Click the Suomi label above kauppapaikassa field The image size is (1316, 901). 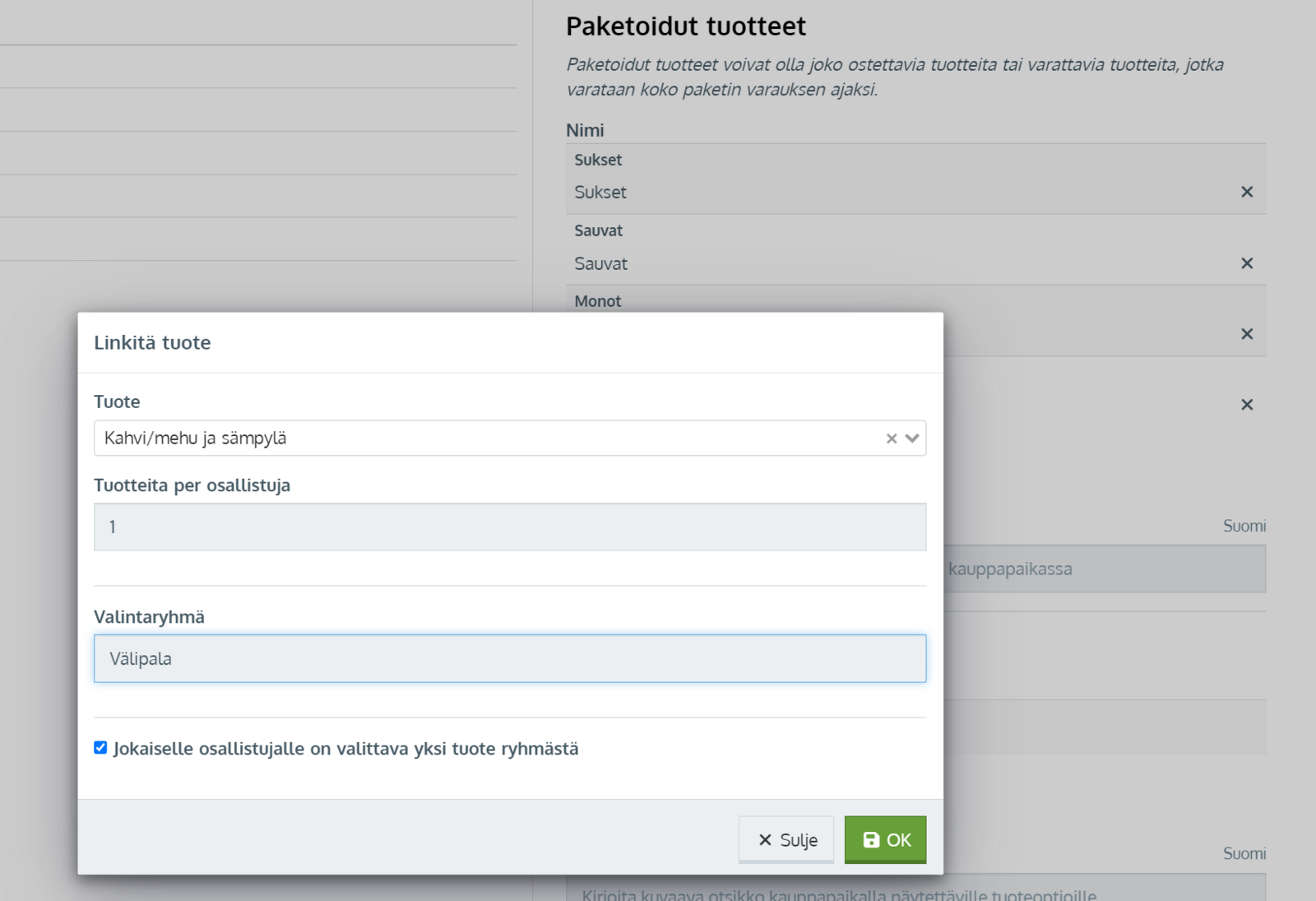[x=1244, y=526]
